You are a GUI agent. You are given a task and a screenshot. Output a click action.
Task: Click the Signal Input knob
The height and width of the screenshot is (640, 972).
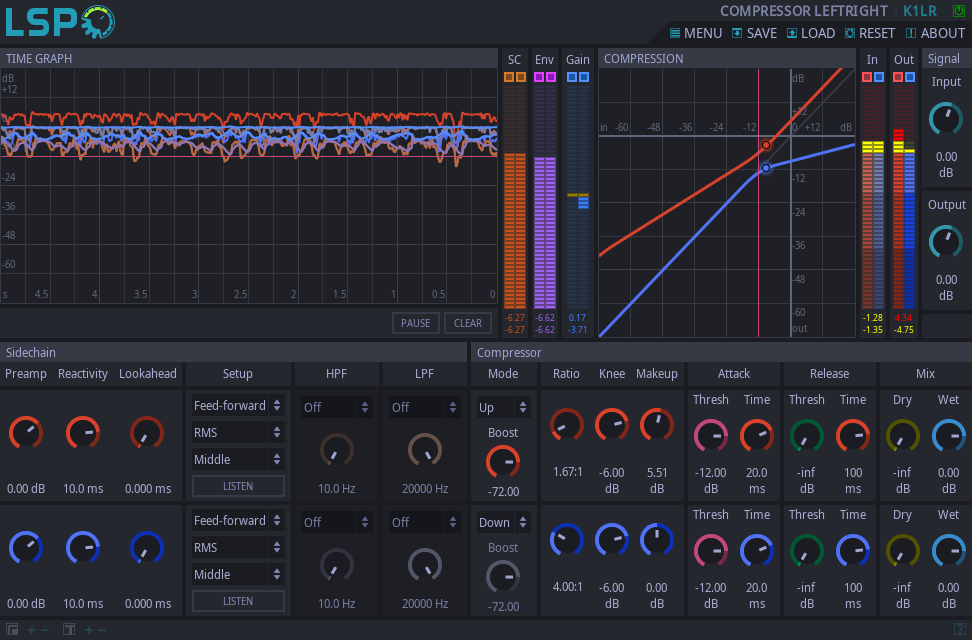(946, 118)
